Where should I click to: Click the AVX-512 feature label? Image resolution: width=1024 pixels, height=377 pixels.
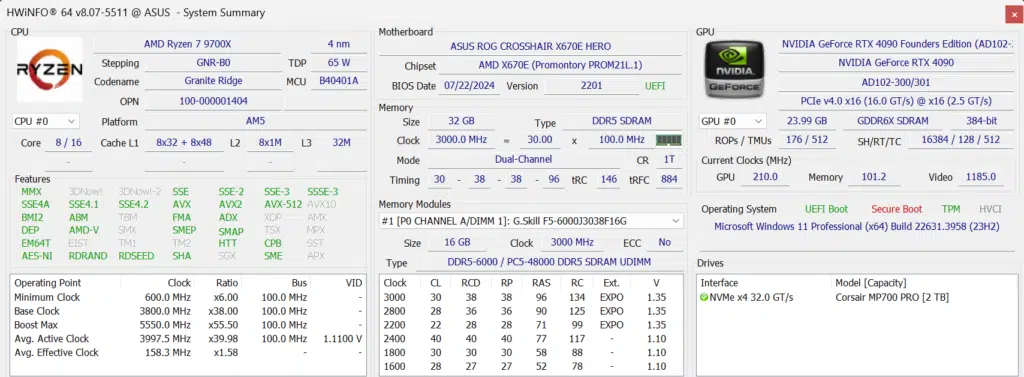pos(283,205)
